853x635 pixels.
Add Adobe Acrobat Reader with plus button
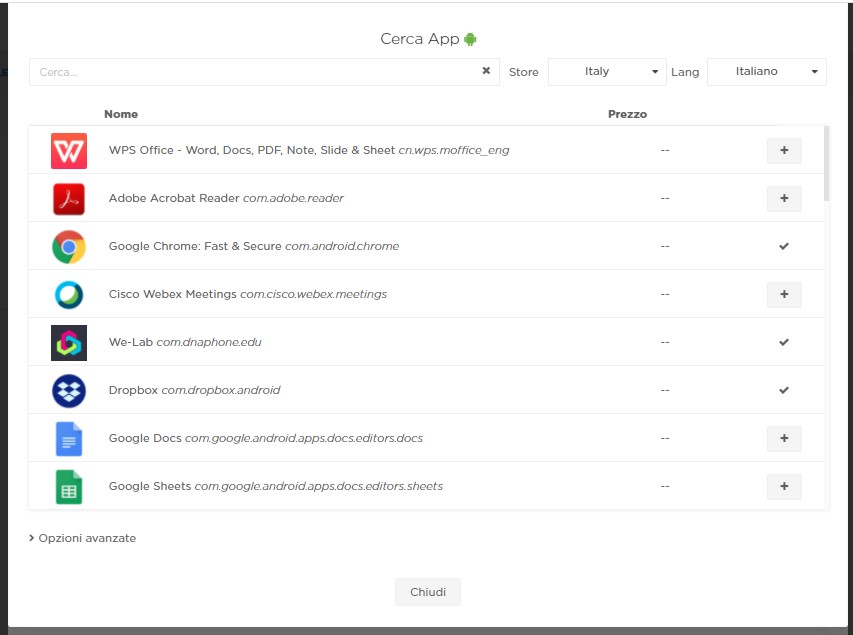(784, 199)
